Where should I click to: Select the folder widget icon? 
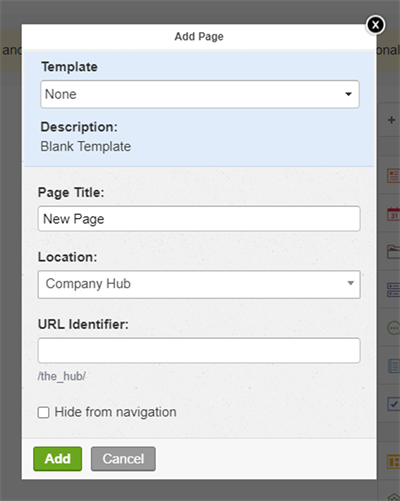(x=394, y=252)
